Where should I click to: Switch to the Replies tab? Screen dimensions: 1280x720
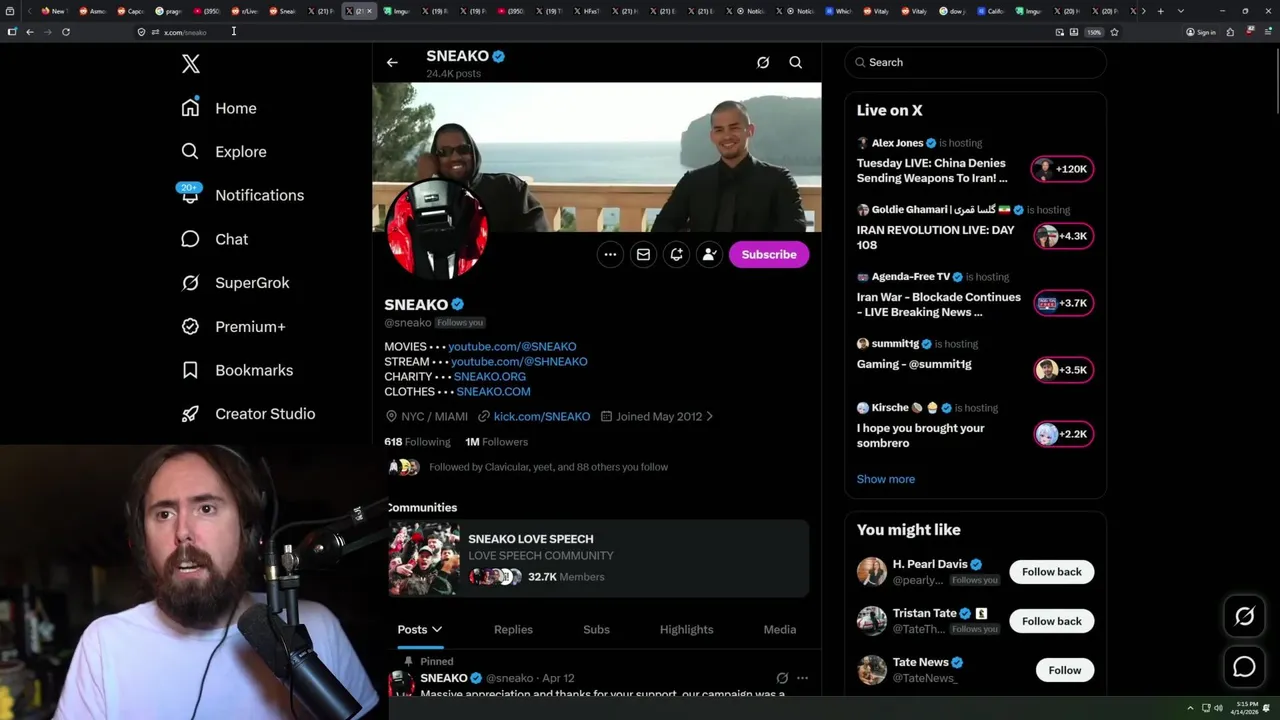coord(513,629)
